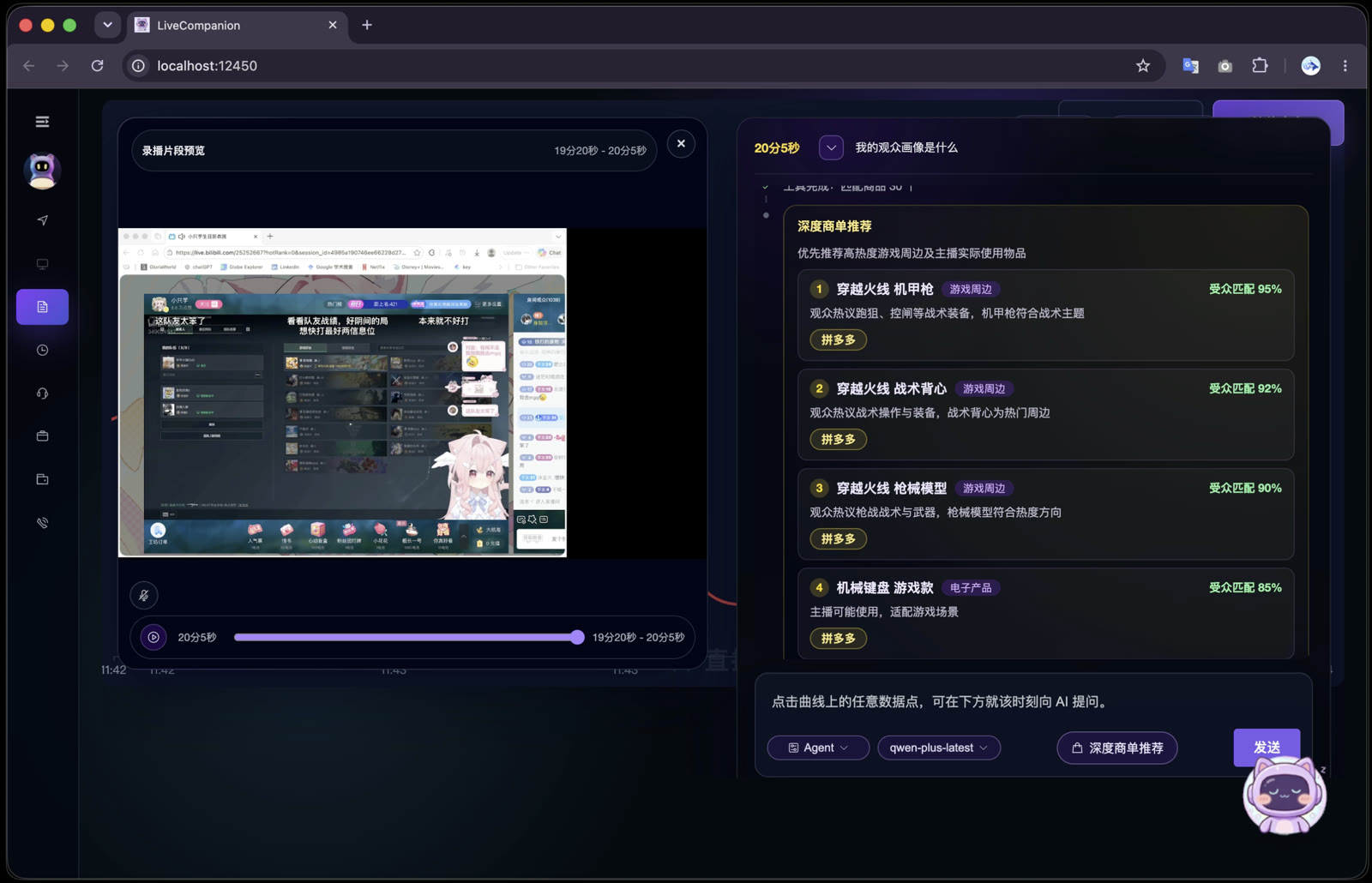Open the tag icon at the sidebar bottom
The image size is (1372, 883).
click(42, 522)
